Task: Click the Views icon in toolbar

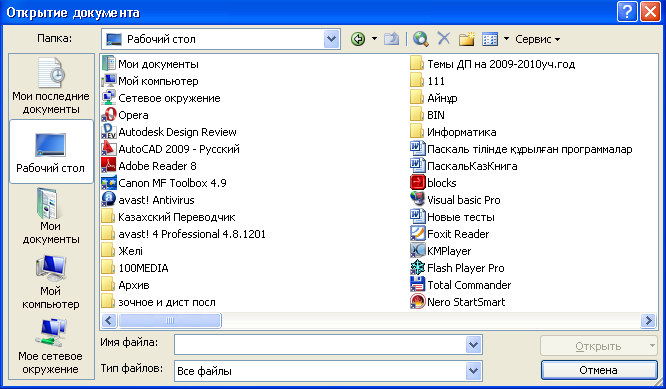Action: point(490,39)
